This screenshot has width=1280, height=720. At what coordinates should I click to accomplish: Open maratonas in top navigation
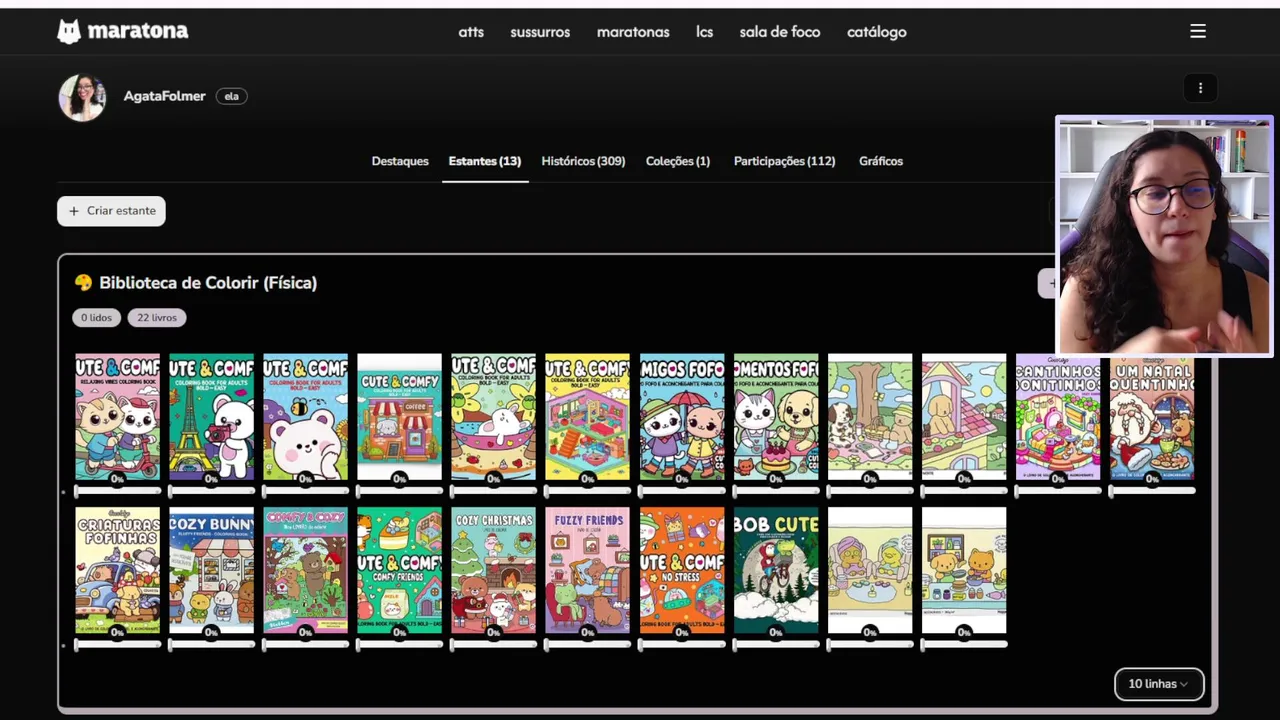point(633,32)
